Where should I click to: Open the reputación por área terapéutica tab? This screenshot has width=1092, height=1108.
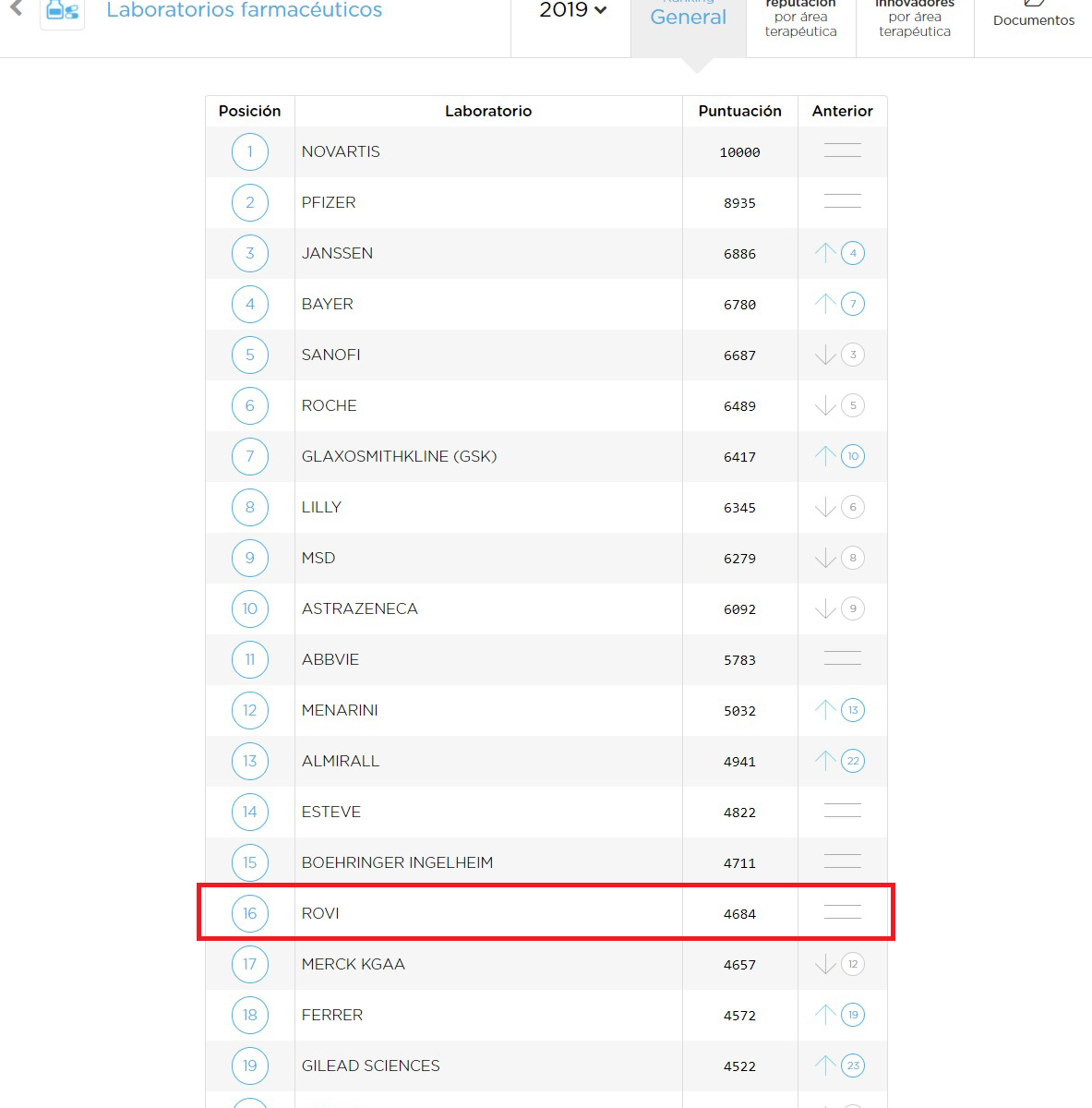coord(800,18)
